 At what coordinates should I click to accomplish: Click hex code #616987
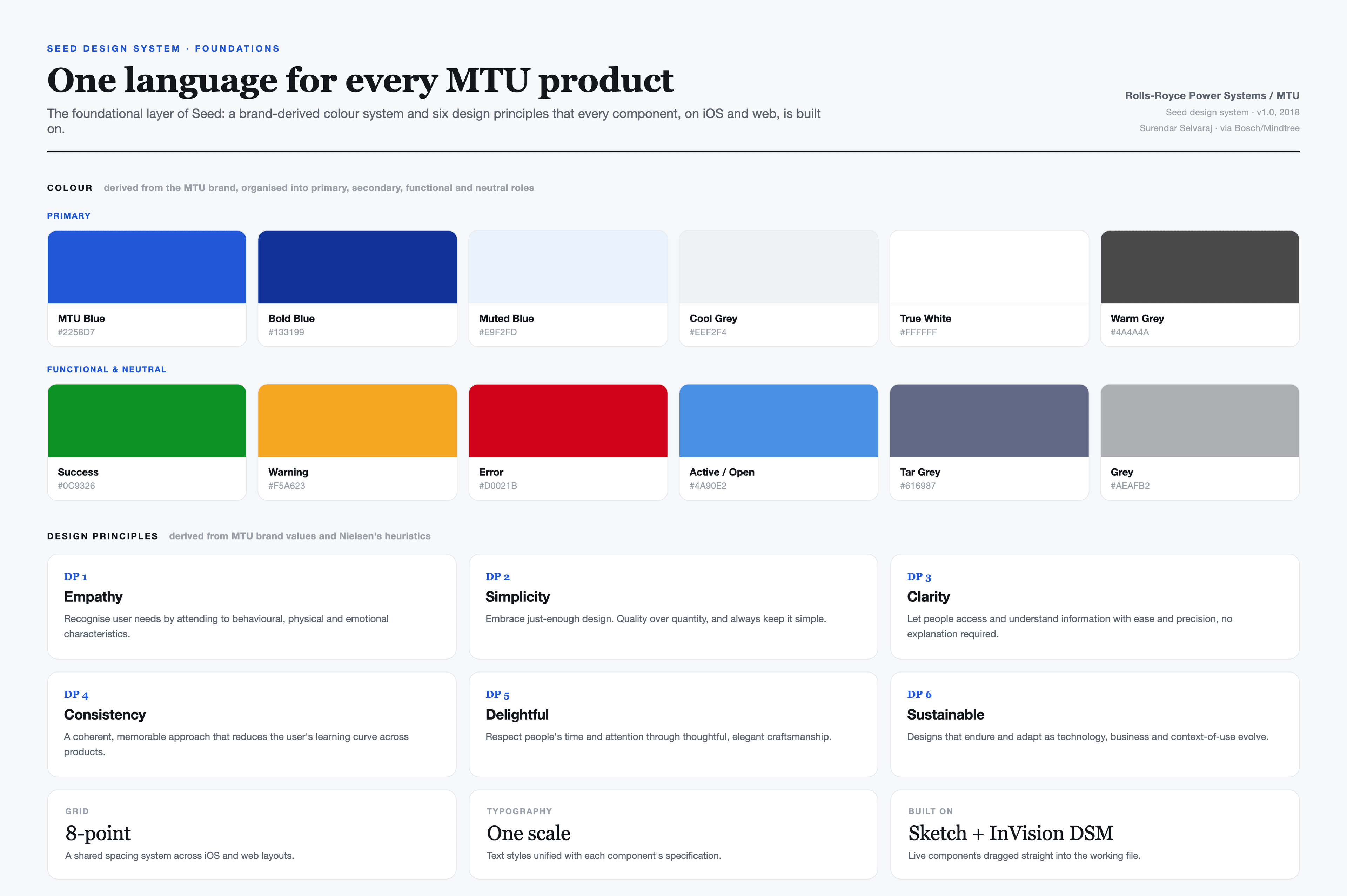[917, 486]
